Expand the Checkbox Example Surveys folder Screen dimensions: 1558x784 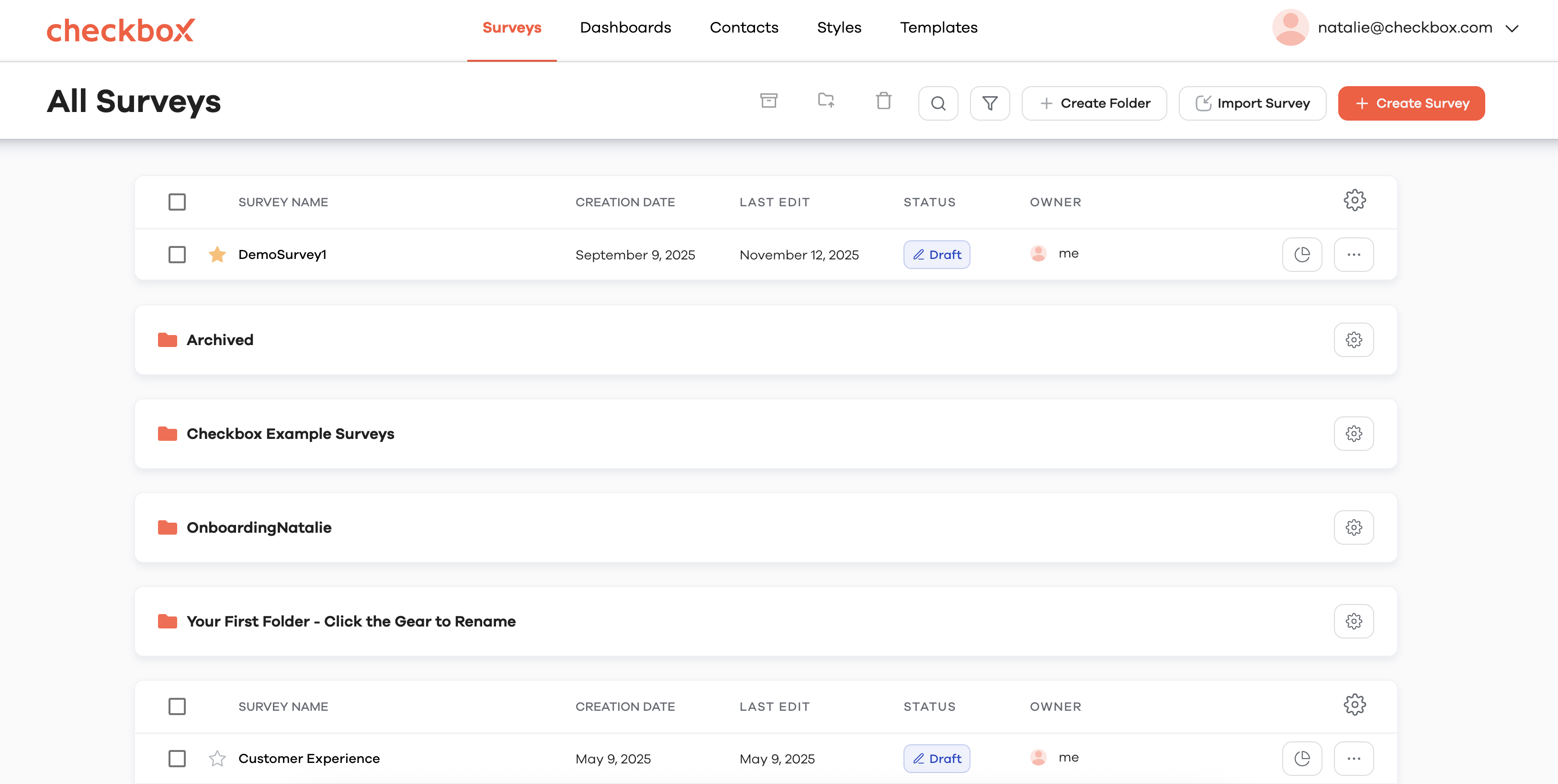tap(290, 434)
